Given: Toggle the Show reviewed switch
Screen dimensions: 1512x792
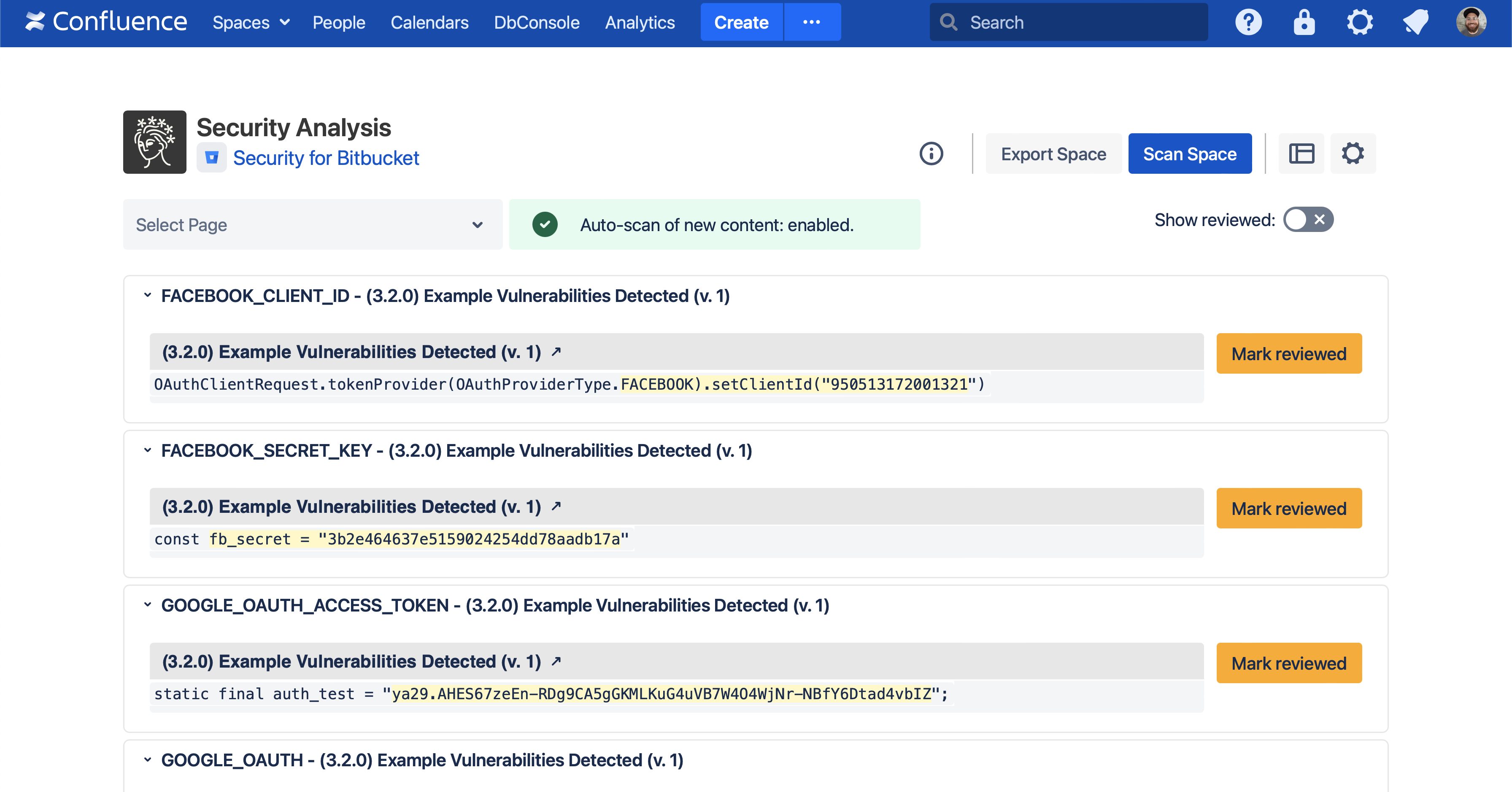Looking at the screenshot, I should click(1308, 219).
